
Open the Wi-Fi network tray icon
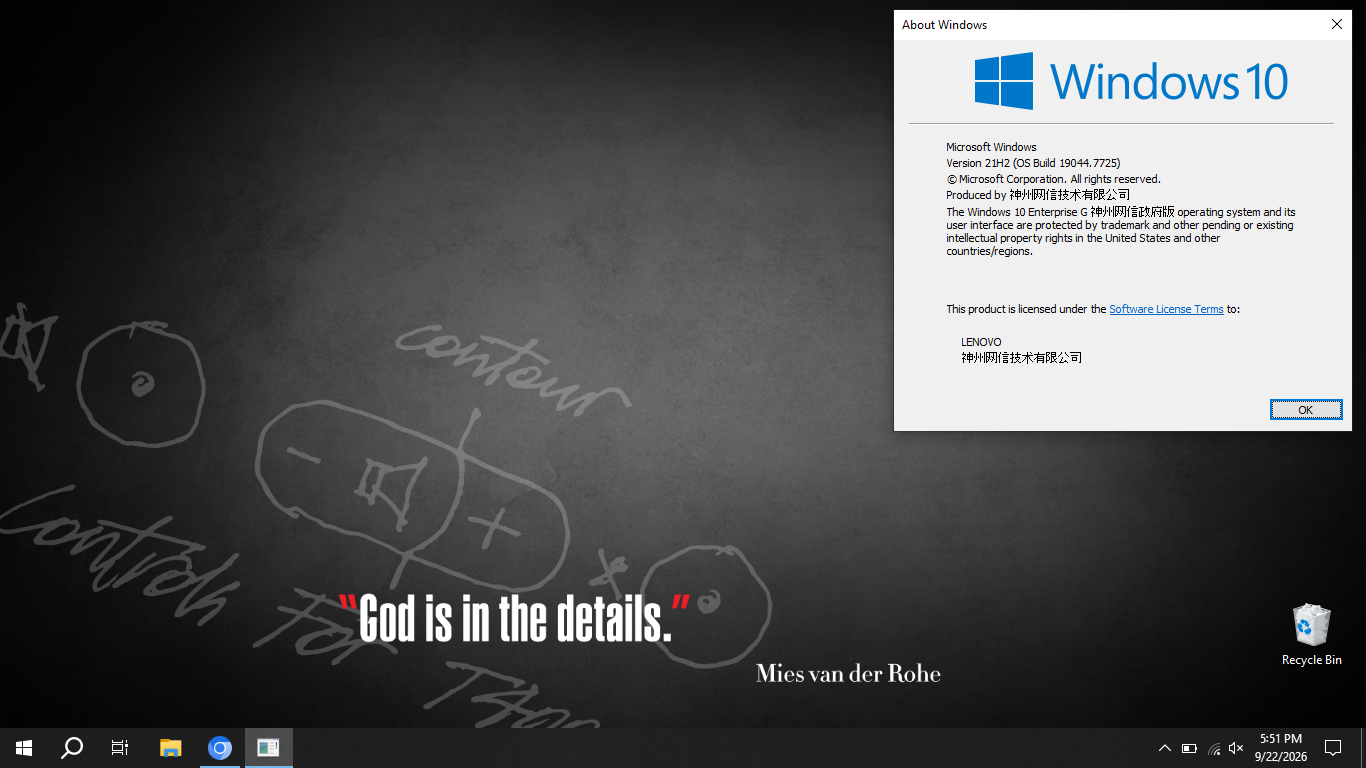point(1213,748)
